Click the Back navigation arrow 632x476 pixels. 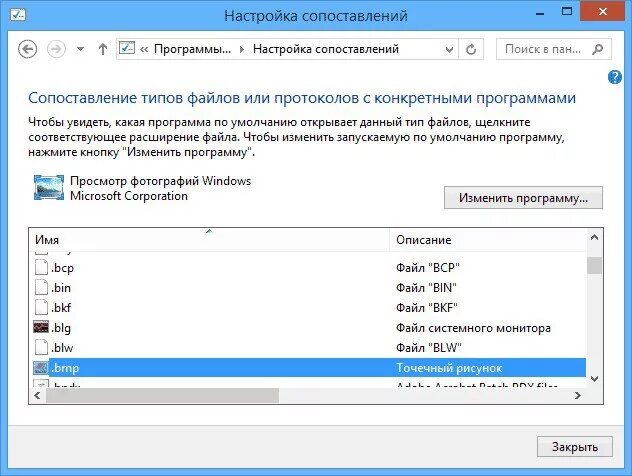27,50
